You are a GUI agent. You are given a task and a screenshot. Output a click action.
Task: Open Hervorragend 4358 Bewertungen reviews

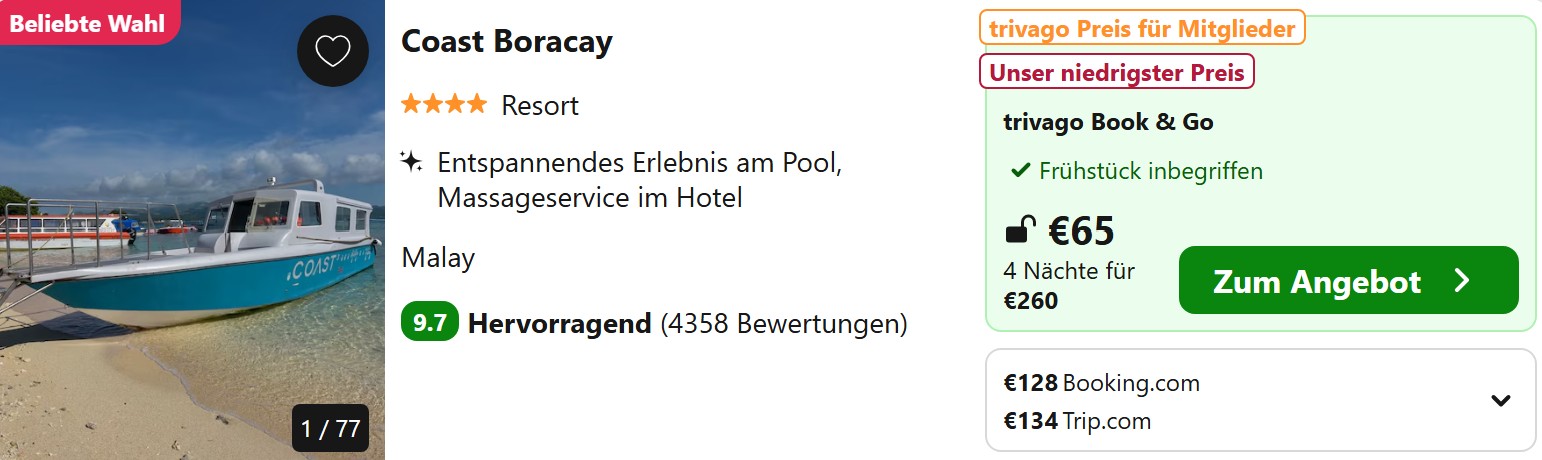688,324
